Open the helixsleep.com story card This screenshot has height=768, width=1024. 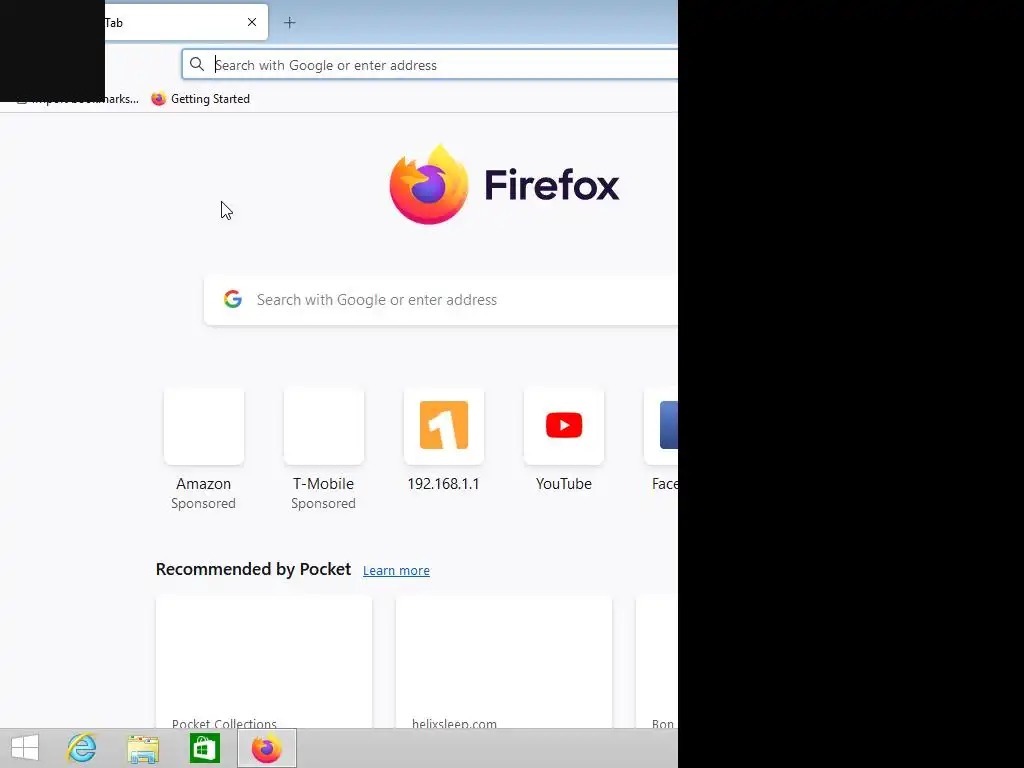[x=504, y=662]
